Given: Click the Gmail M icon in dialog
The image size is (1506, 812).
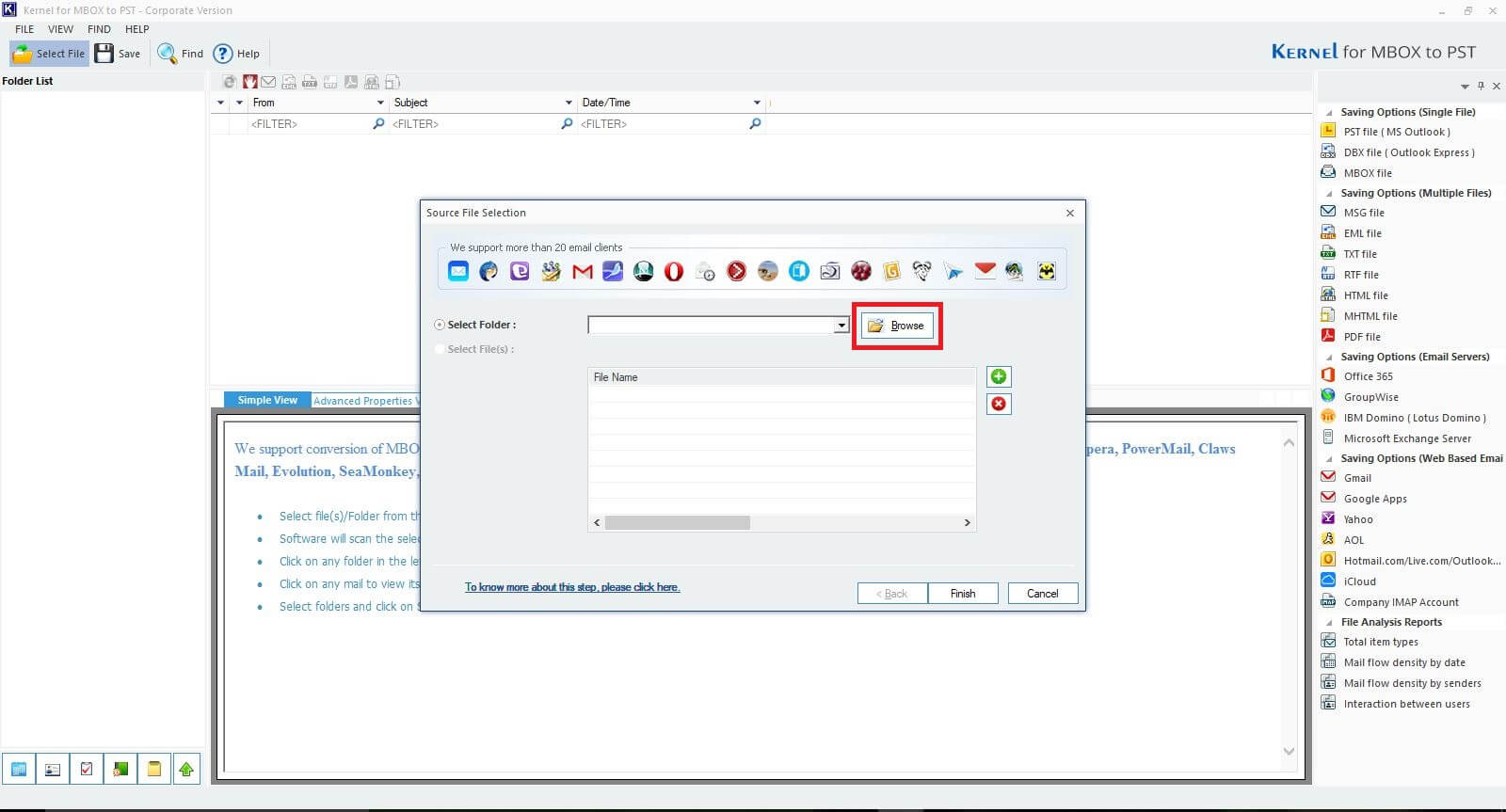Looking at the screenshot, I should coord(582,272).
